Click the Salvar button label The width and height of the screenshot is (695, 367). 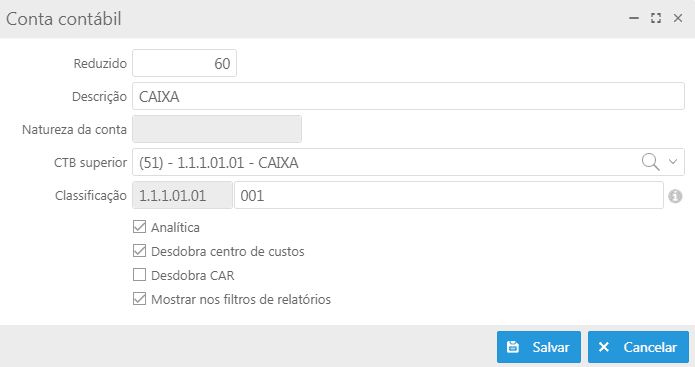coord(551,347)
